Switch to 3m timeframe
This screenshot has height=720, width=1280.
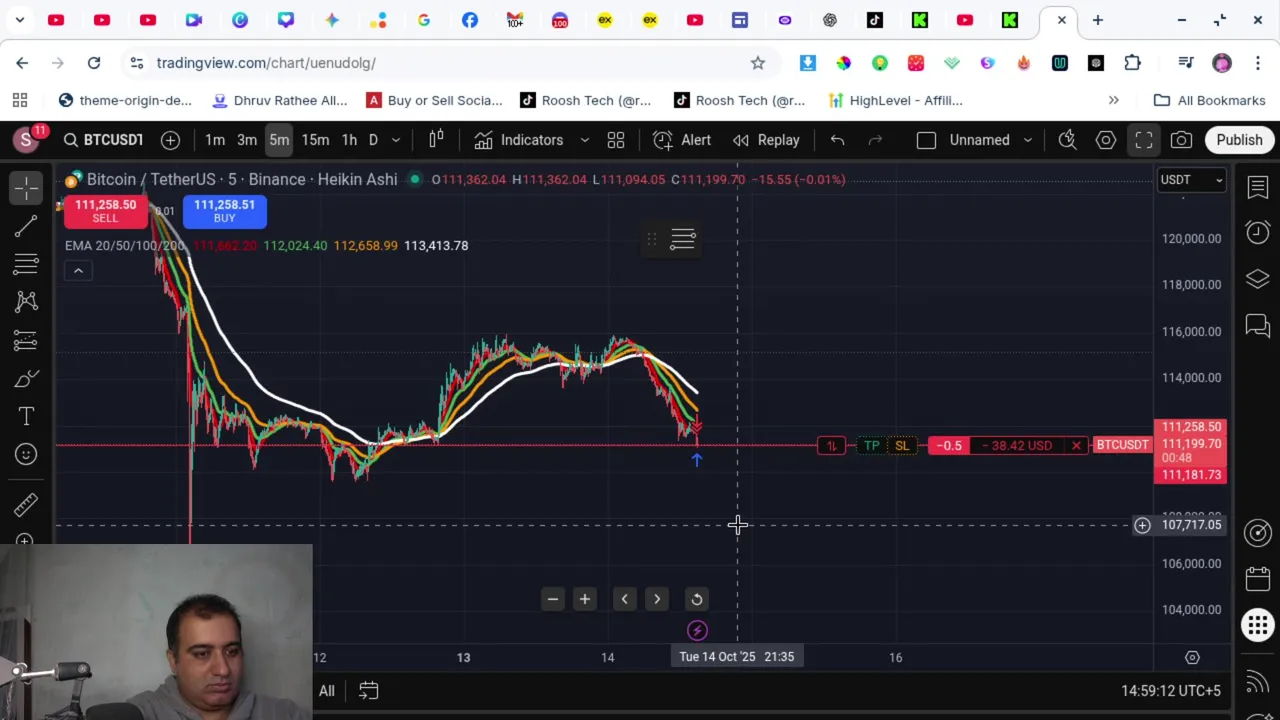[247, 140]
